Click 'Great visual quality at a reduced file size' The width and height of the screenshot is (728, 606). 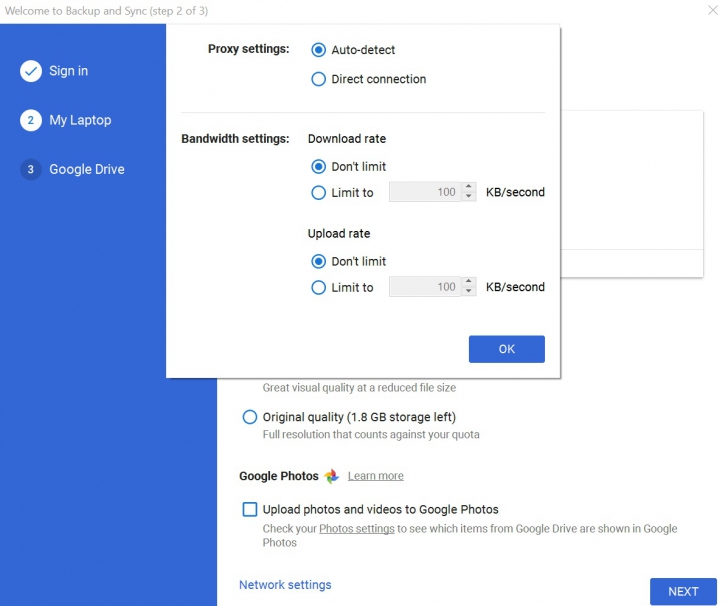359,388
